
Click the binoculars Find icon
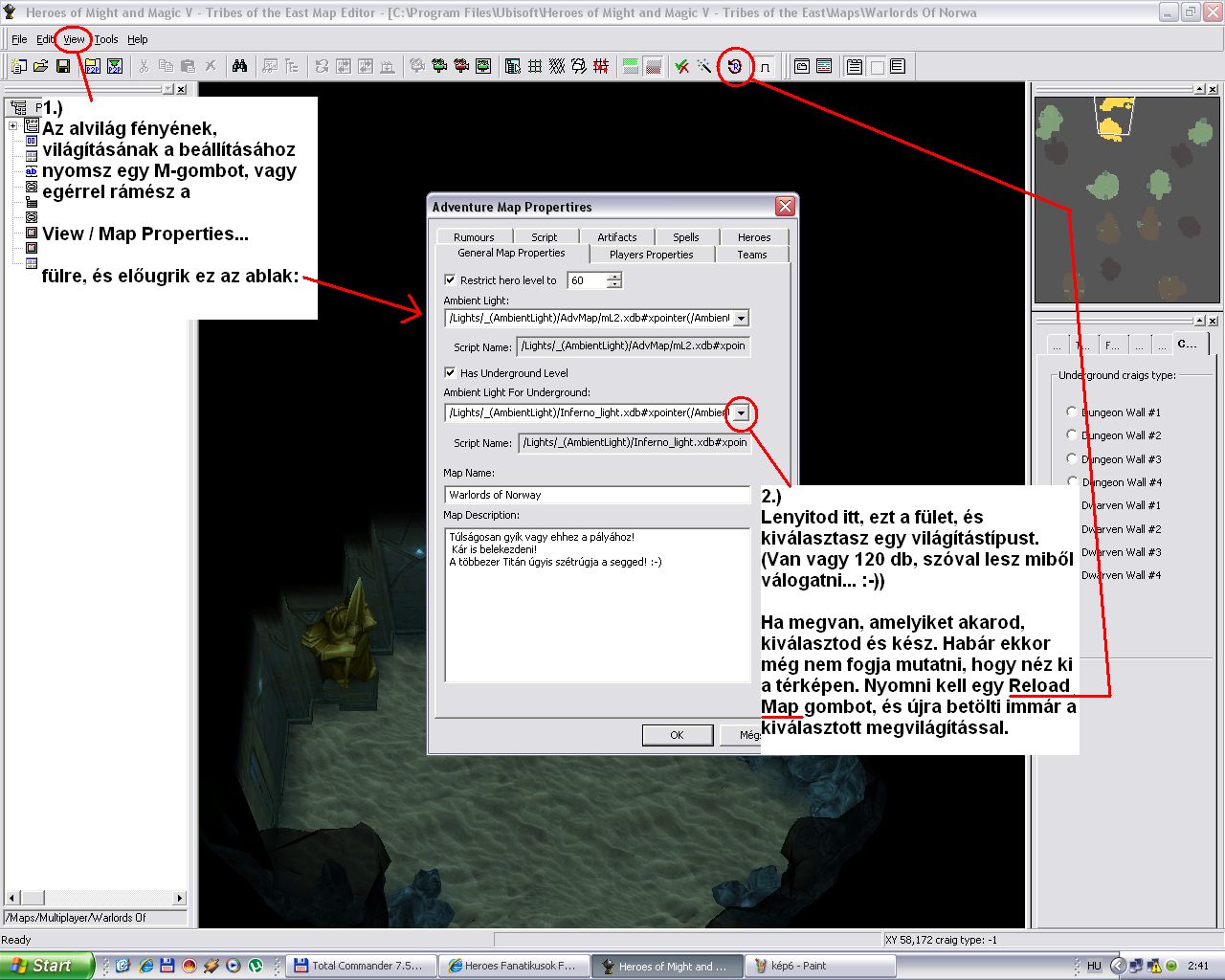pyautogui.click(x=239, y=66)
